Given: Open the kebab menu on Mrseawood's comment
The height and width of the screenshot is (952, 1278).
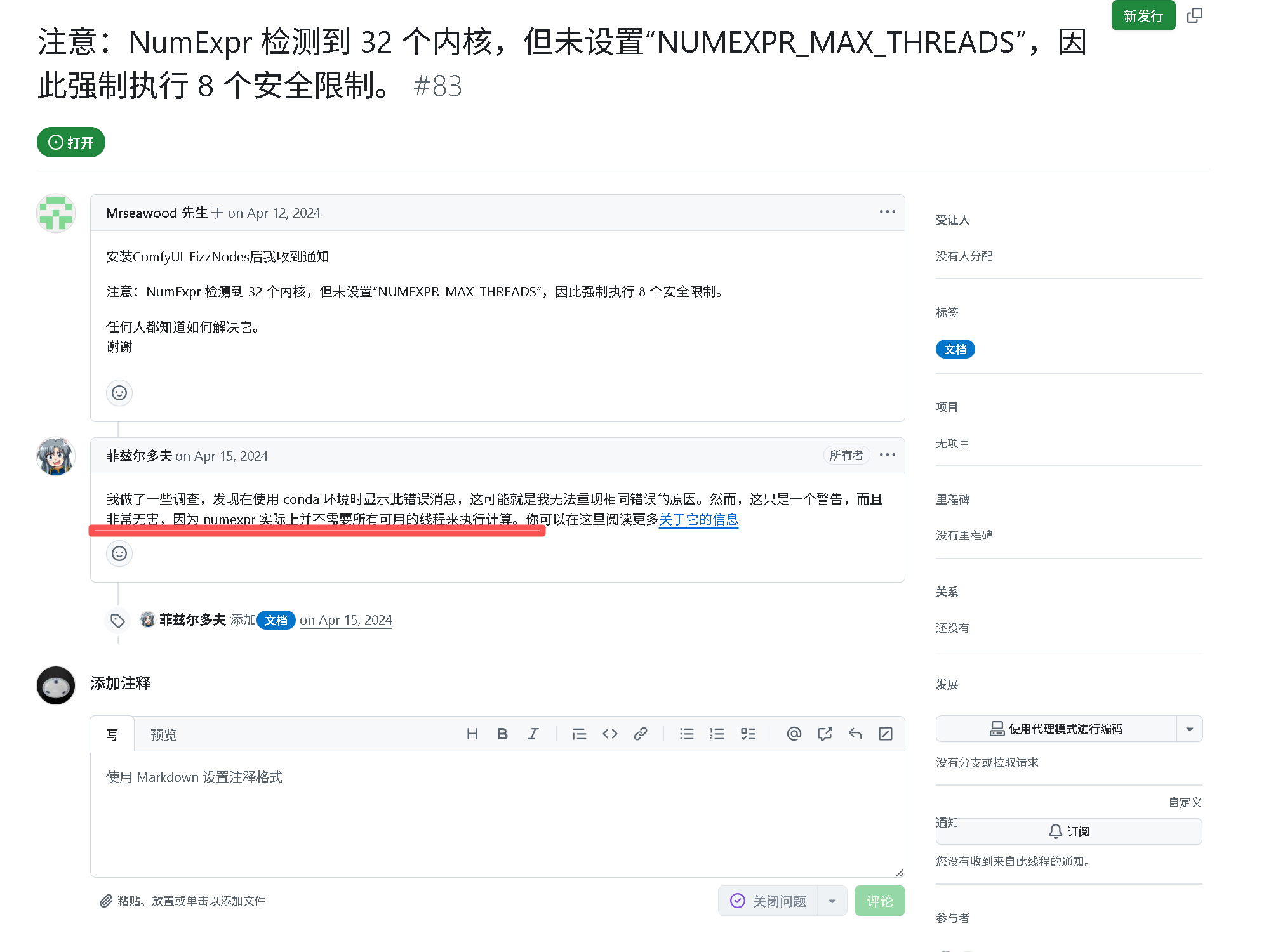Looking at the screenshot, I should [x=887, y=212].
